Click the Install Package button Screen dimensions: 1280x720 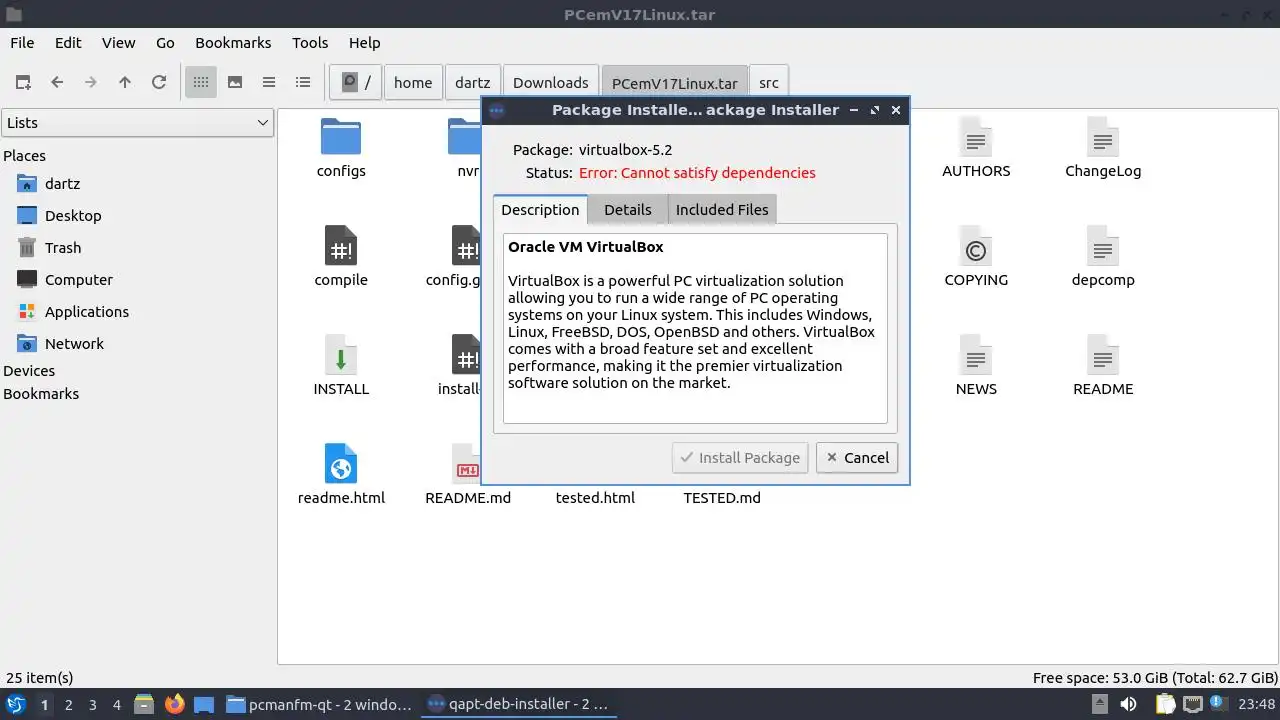pyautogui.click(x=741, y=458)
